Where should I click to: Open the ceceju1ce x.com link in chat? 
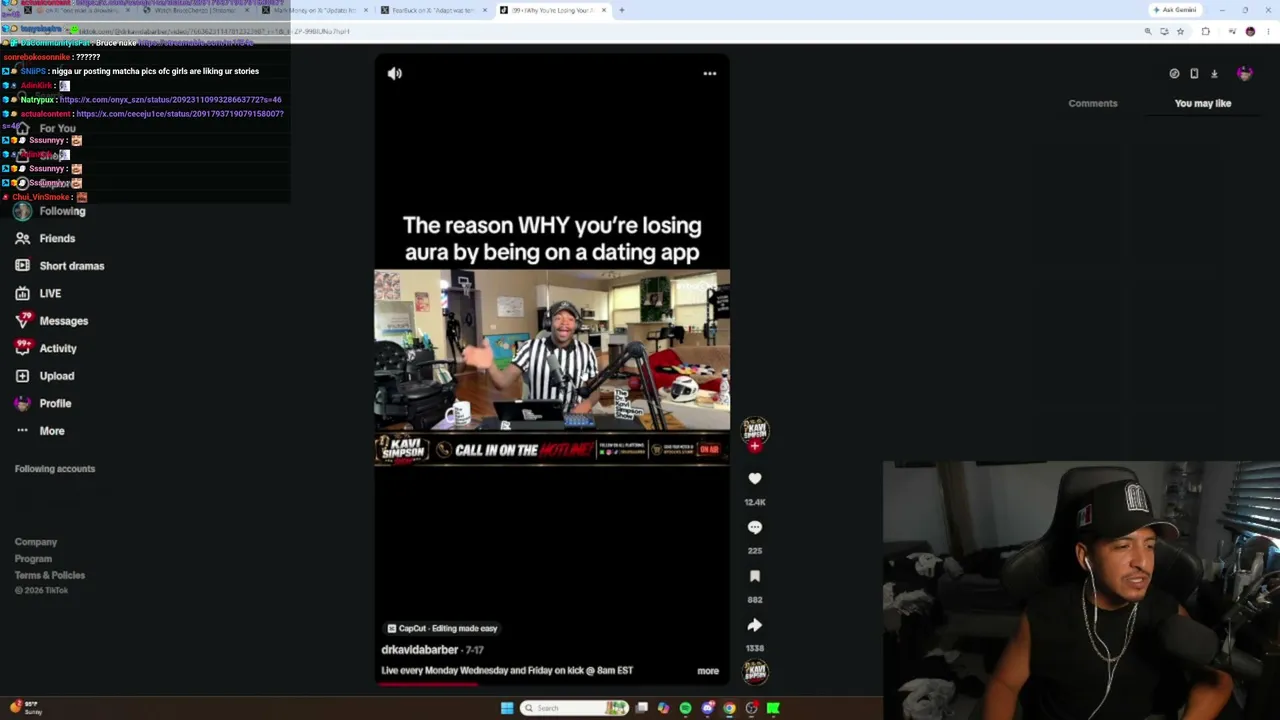[179, 114]
